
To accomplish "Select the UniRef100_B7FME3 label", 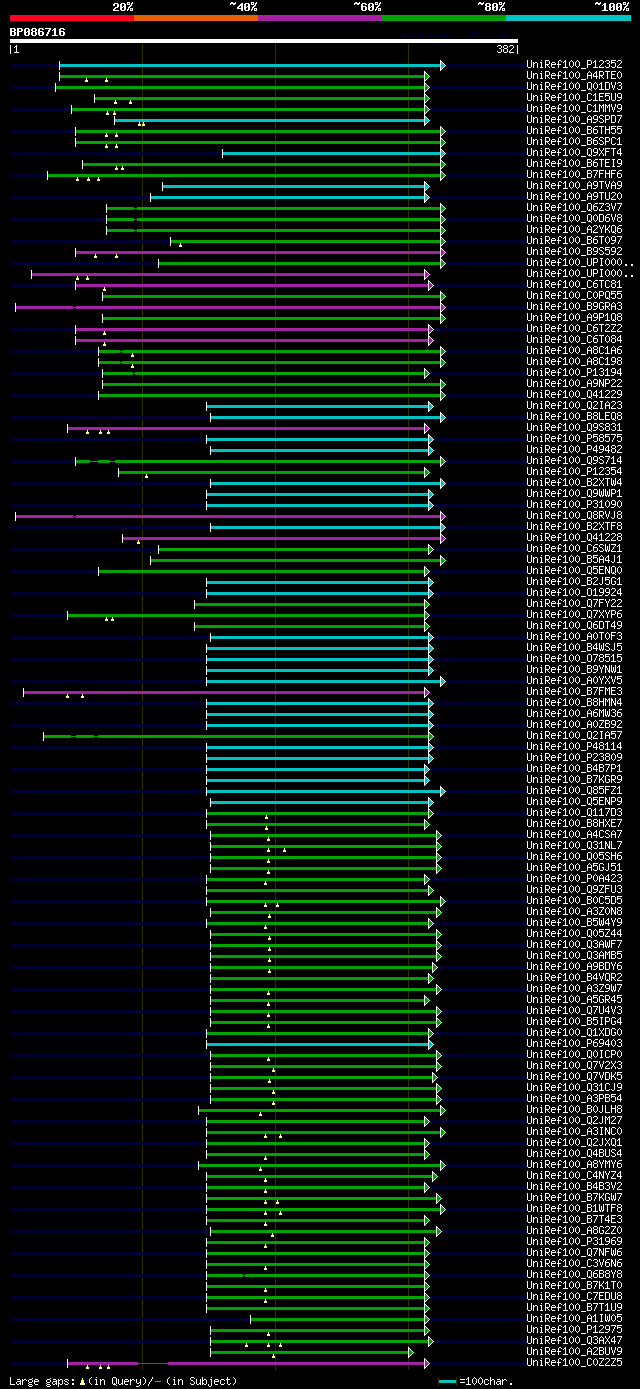I will click(x=574, y=691).
